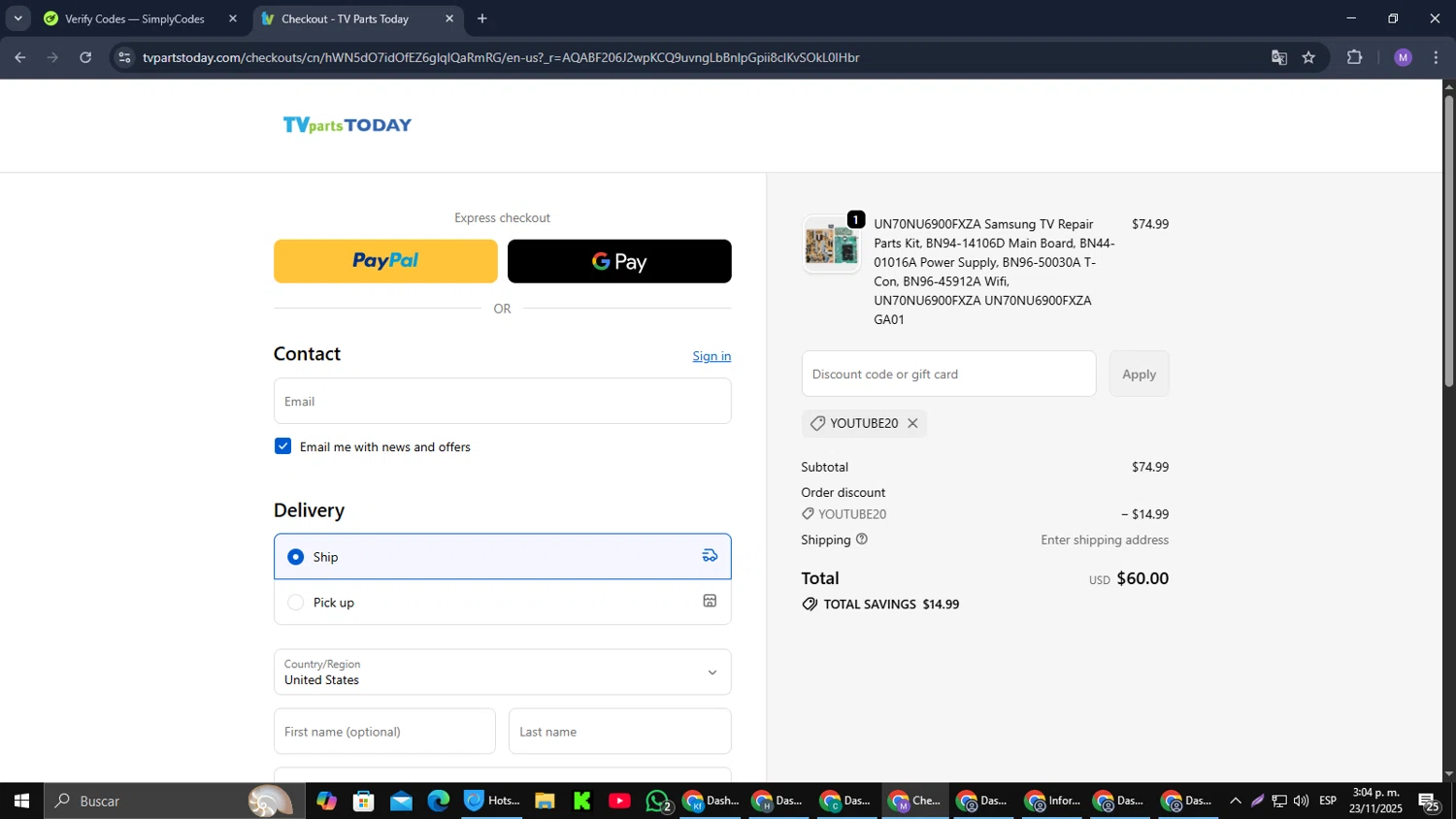
Task: Remove the YOUTUBE20 discount code
Action: click(x=912, y=423)
